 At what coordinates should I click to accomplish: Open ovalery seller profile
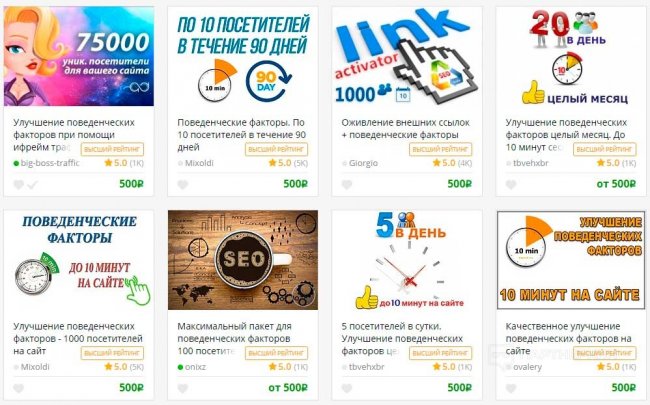[527, 367]
